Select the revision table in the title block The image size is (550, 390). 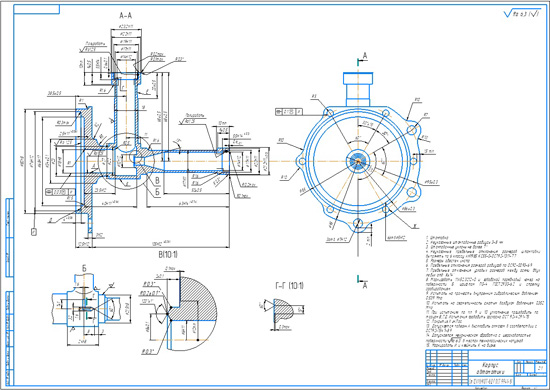[x=447, y=368]
